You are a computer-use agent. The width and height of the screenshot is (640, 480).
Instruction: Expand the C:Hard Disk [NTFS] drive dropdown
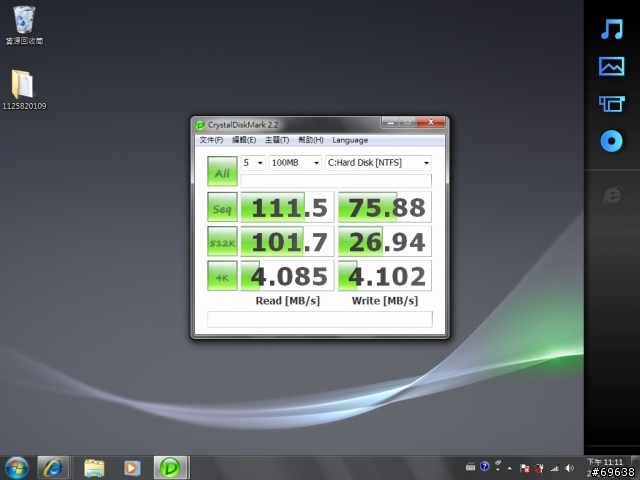(378, 163)
